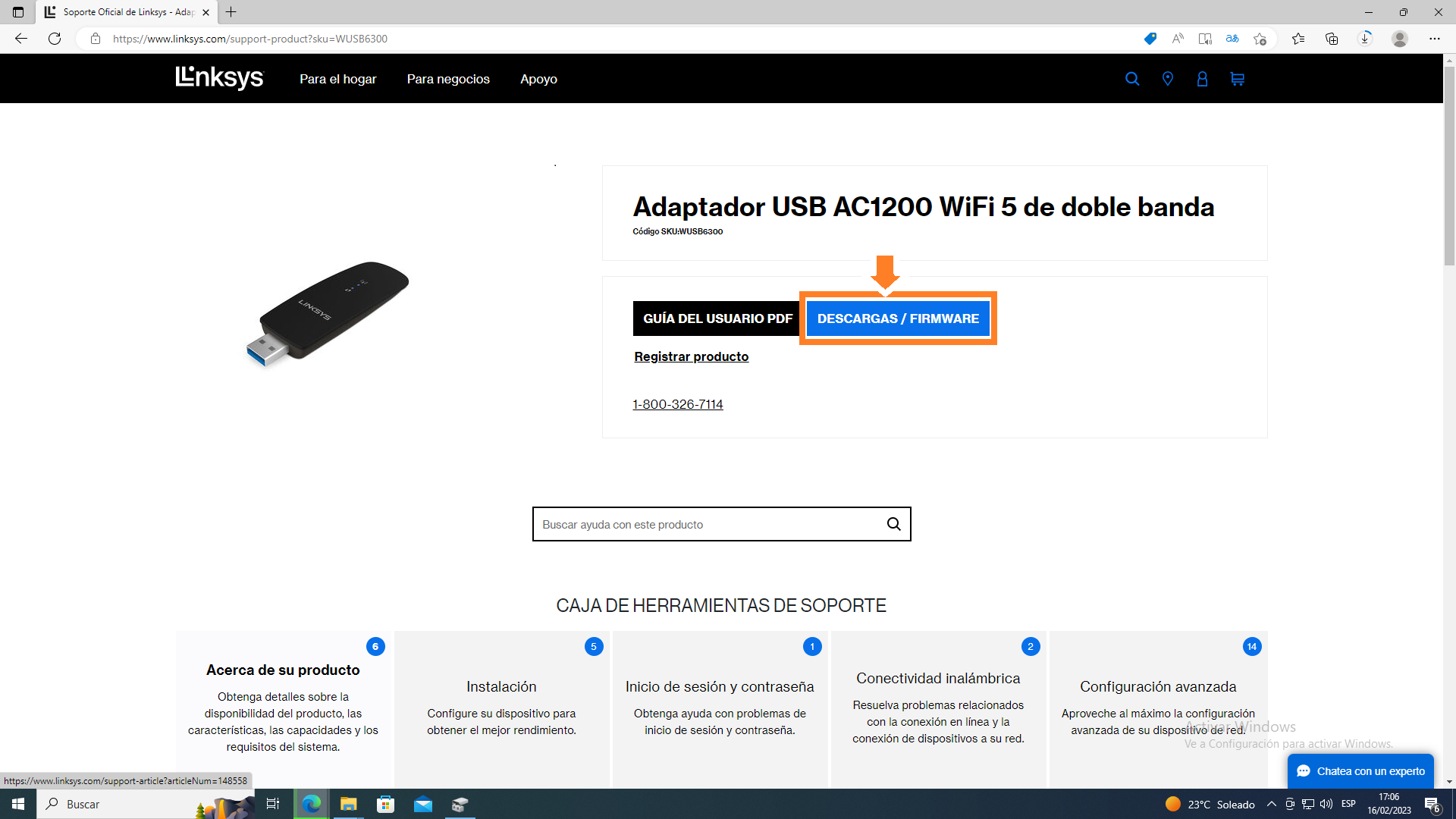This screenshot has width=1456, height=819.
Task: Click Registrar producto link
Action: tap(691, 356)
